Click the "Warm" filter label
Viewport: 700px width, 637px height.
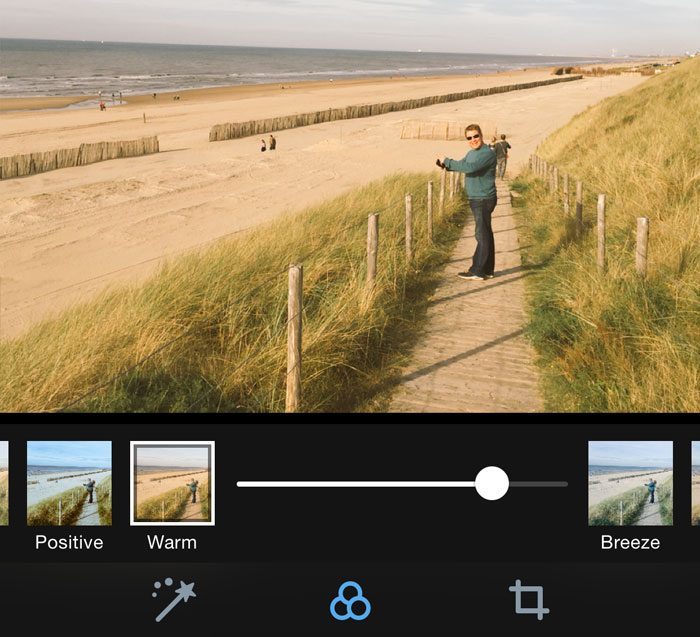click(172, 543)
